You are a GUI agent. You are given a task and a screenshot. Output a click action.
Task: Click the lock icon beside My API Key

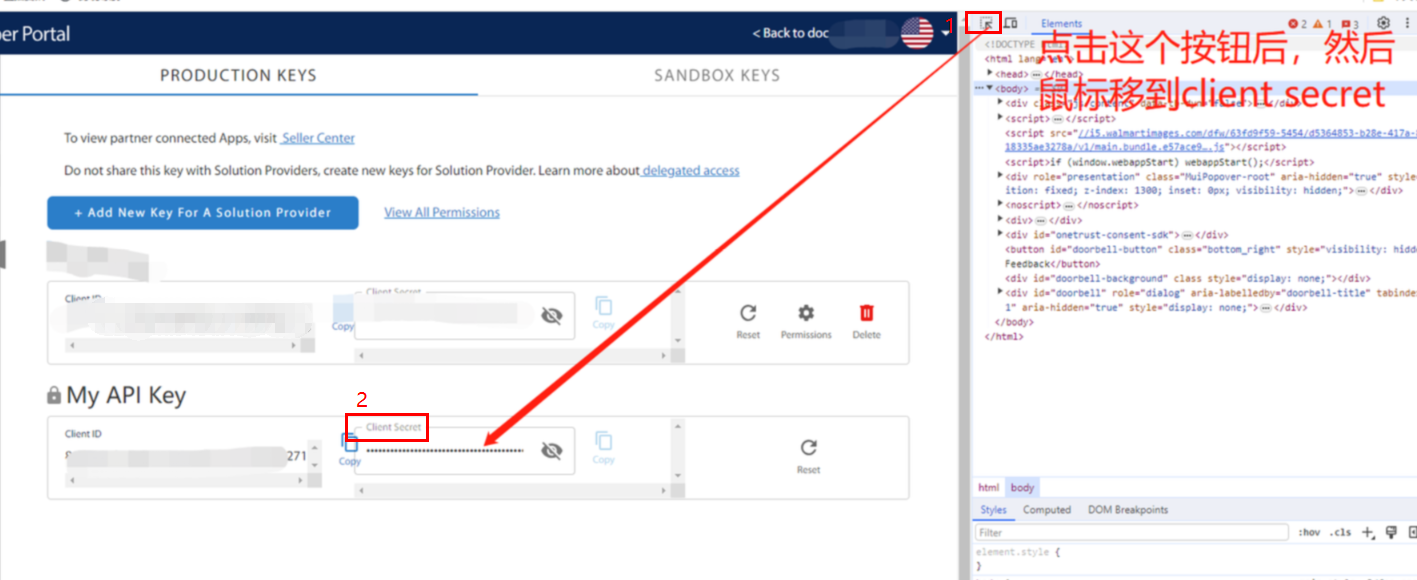click(x=54, y=397)
